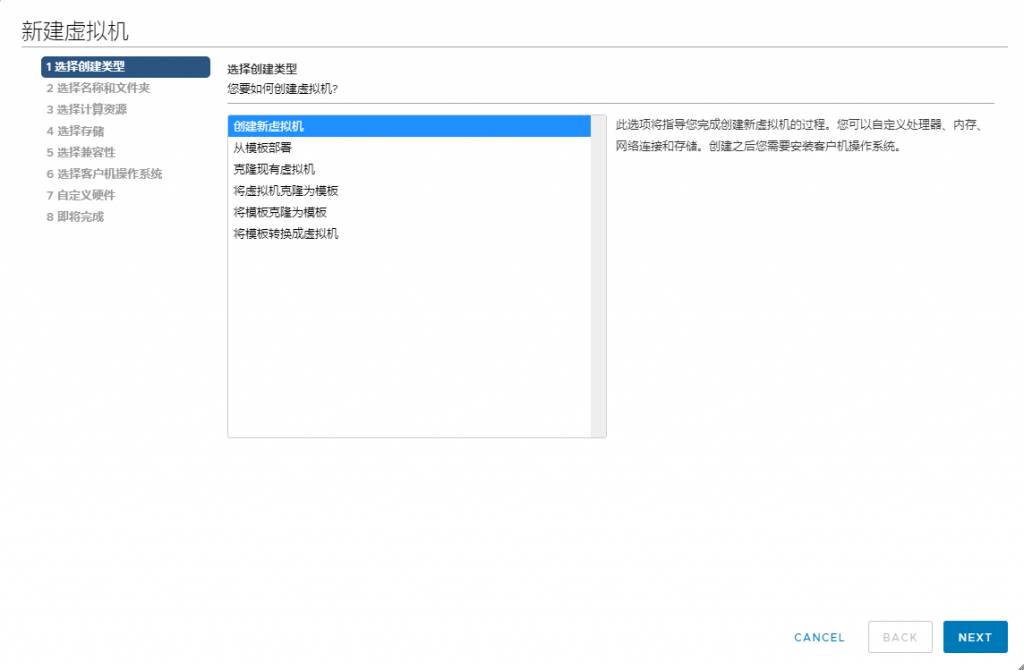Image resolution: width=1024 pixels, height=670 pixels.
Task: Select 将模板克隆为模板 option
Action: 409,212
